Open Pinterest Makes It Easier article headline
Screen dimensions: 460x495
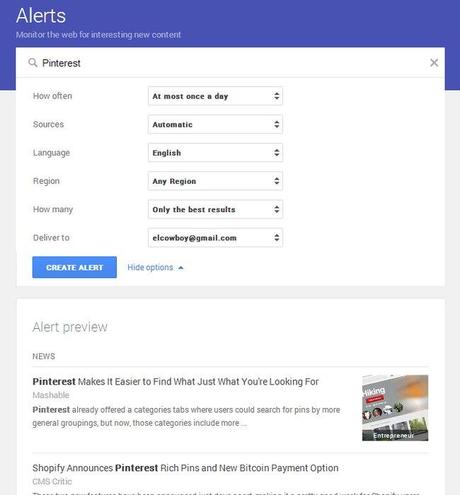[x=175, y=381]
